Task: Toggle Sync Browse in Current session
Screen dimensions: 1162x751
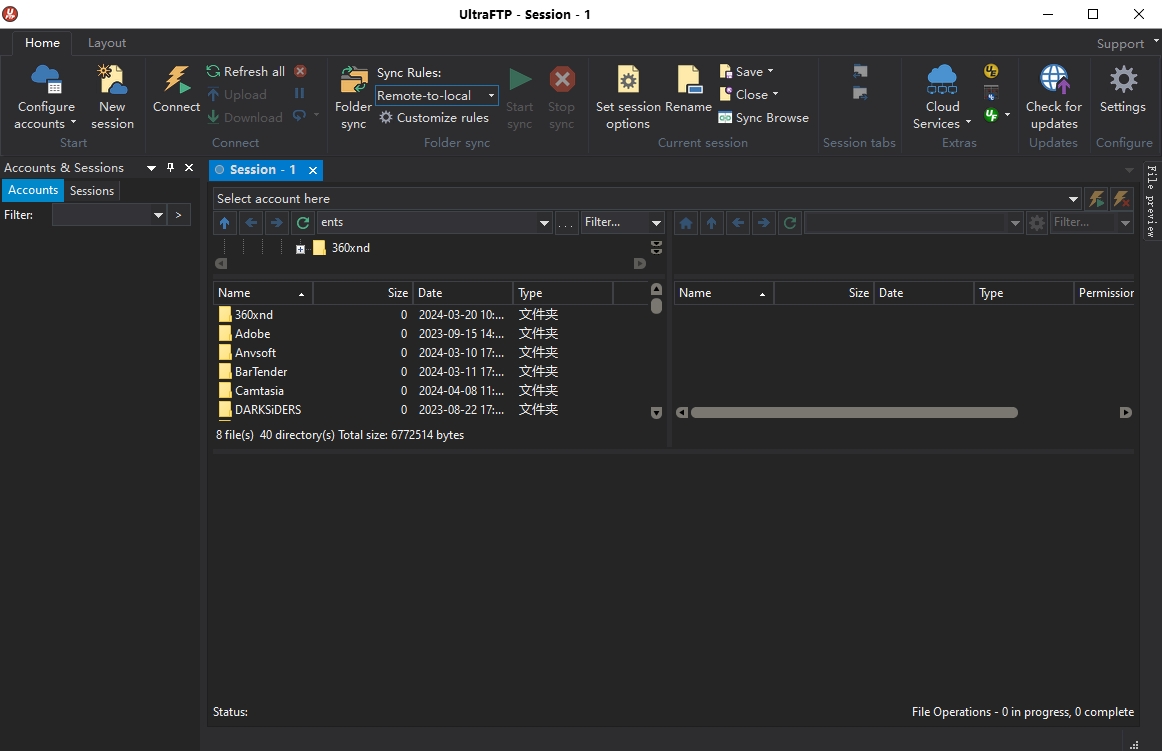Action: pyautogui.click(x=763, y=117)
